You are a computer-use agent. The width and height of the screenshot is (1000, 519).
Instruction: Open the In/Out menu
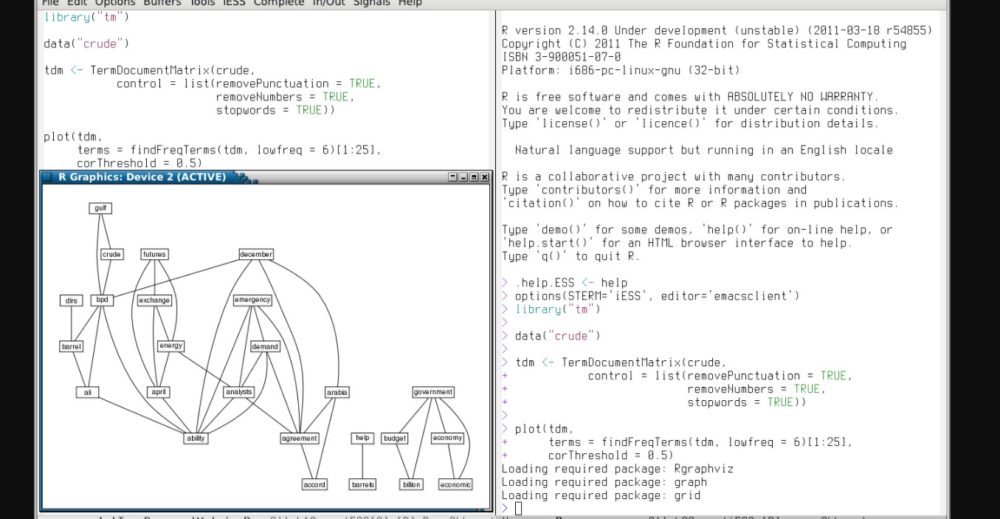point(326,3)
